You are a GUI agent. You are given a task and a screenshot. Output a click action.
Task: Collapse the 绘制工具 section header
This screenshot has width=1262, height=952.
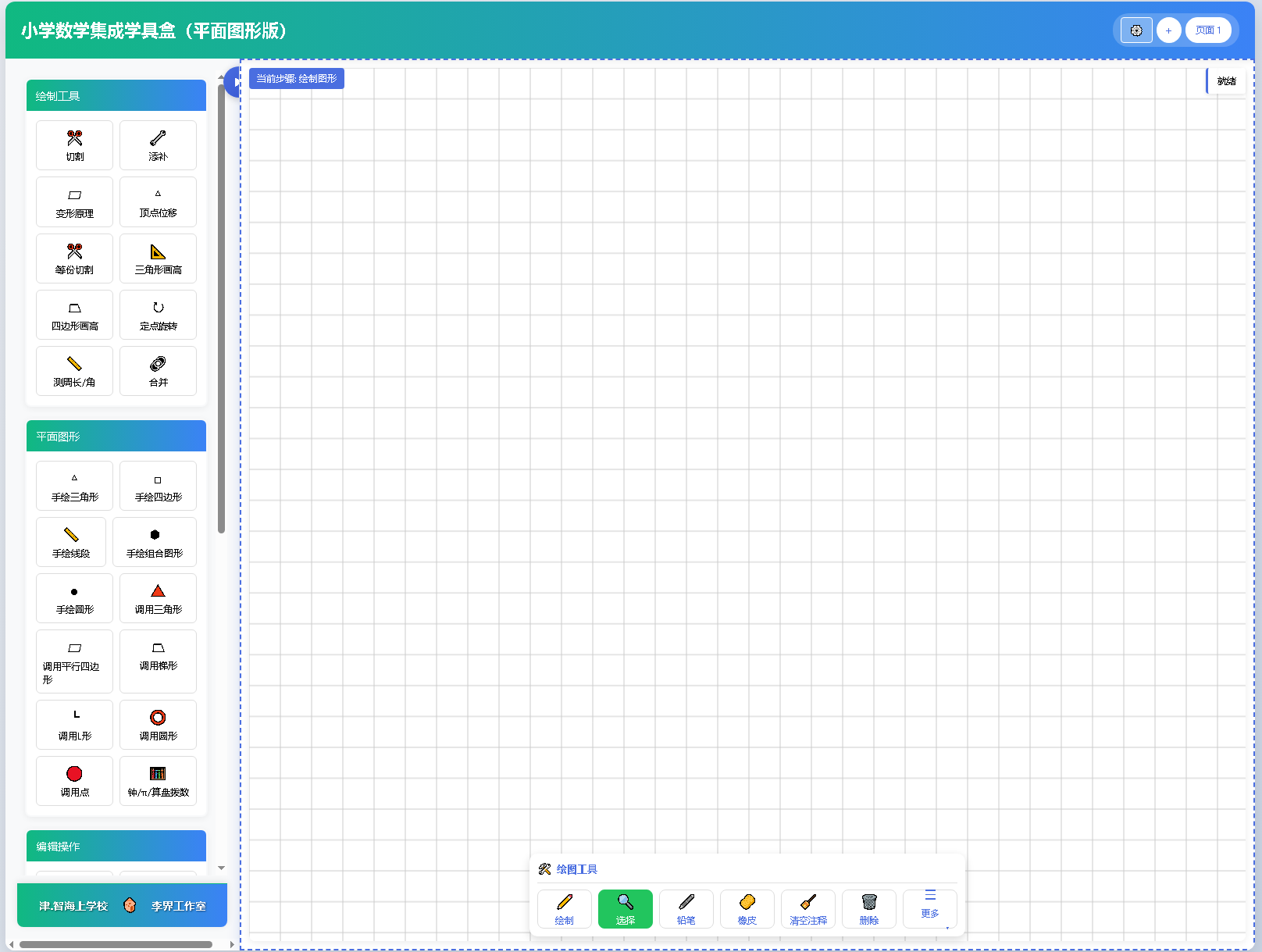(116, 95)
